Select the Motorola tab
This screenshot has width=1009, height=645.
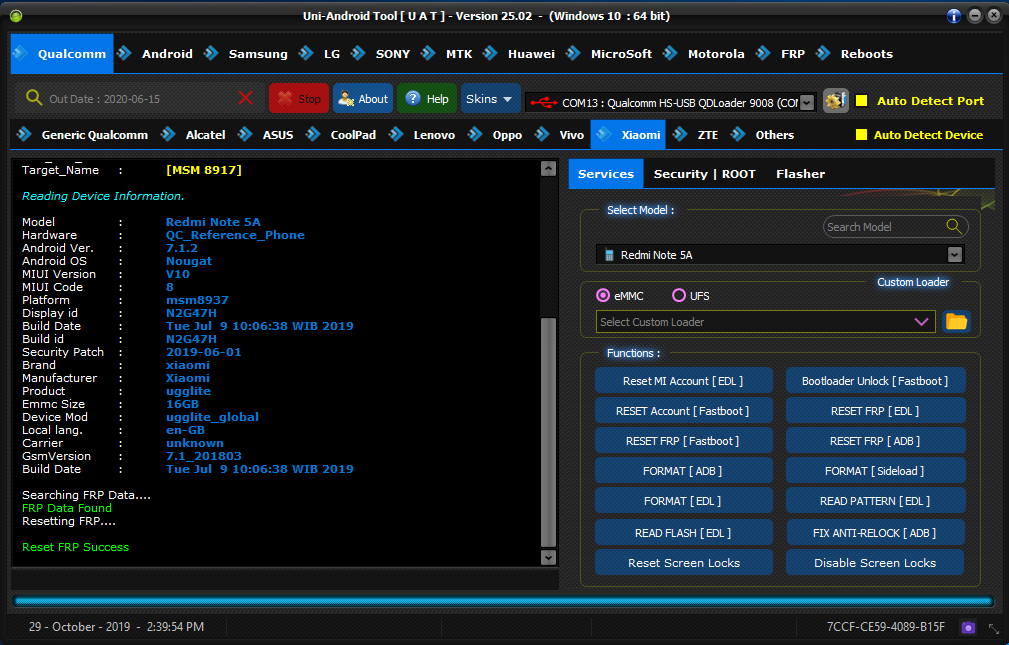[x=716, y=54]
